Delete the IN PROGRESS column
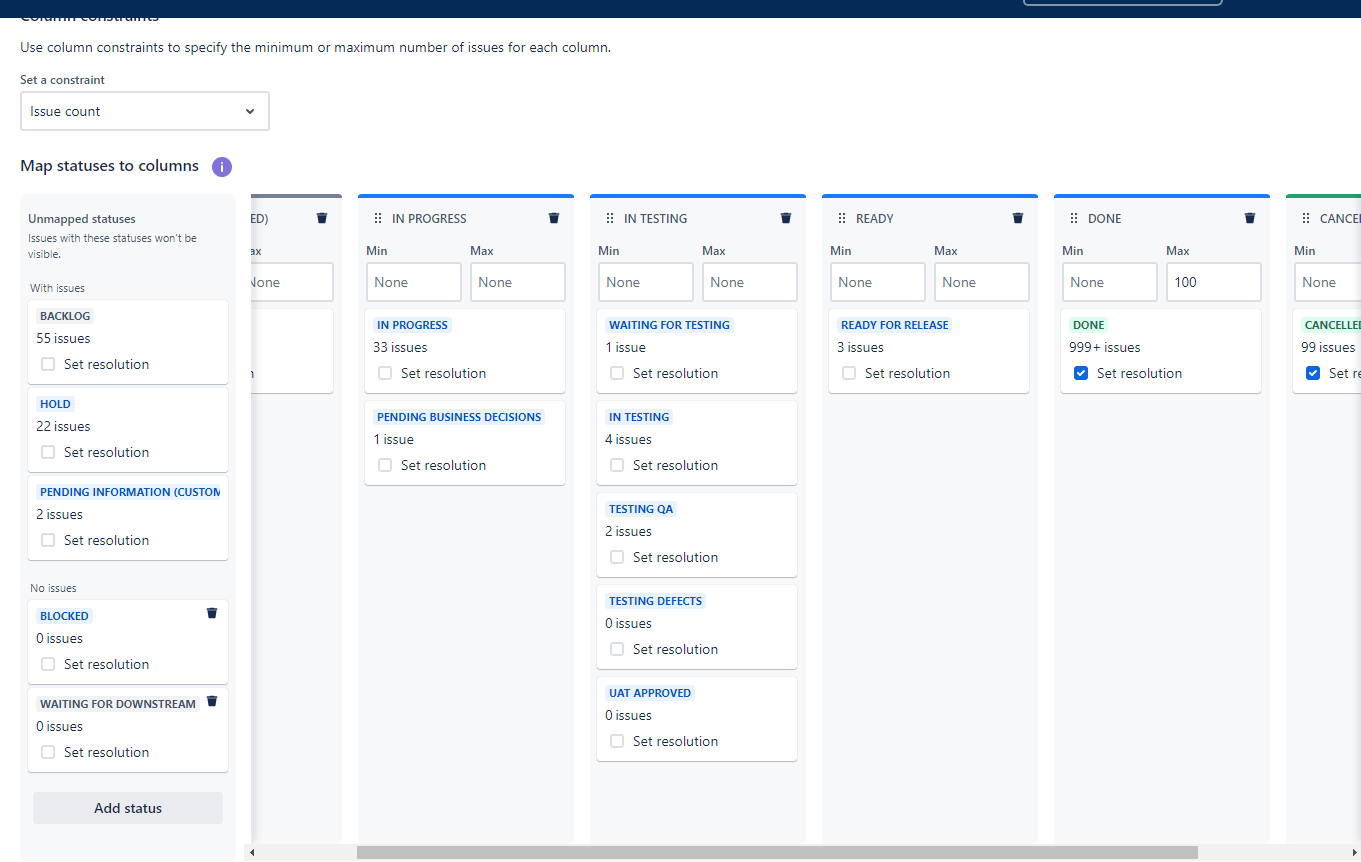 tap(553, 218)
